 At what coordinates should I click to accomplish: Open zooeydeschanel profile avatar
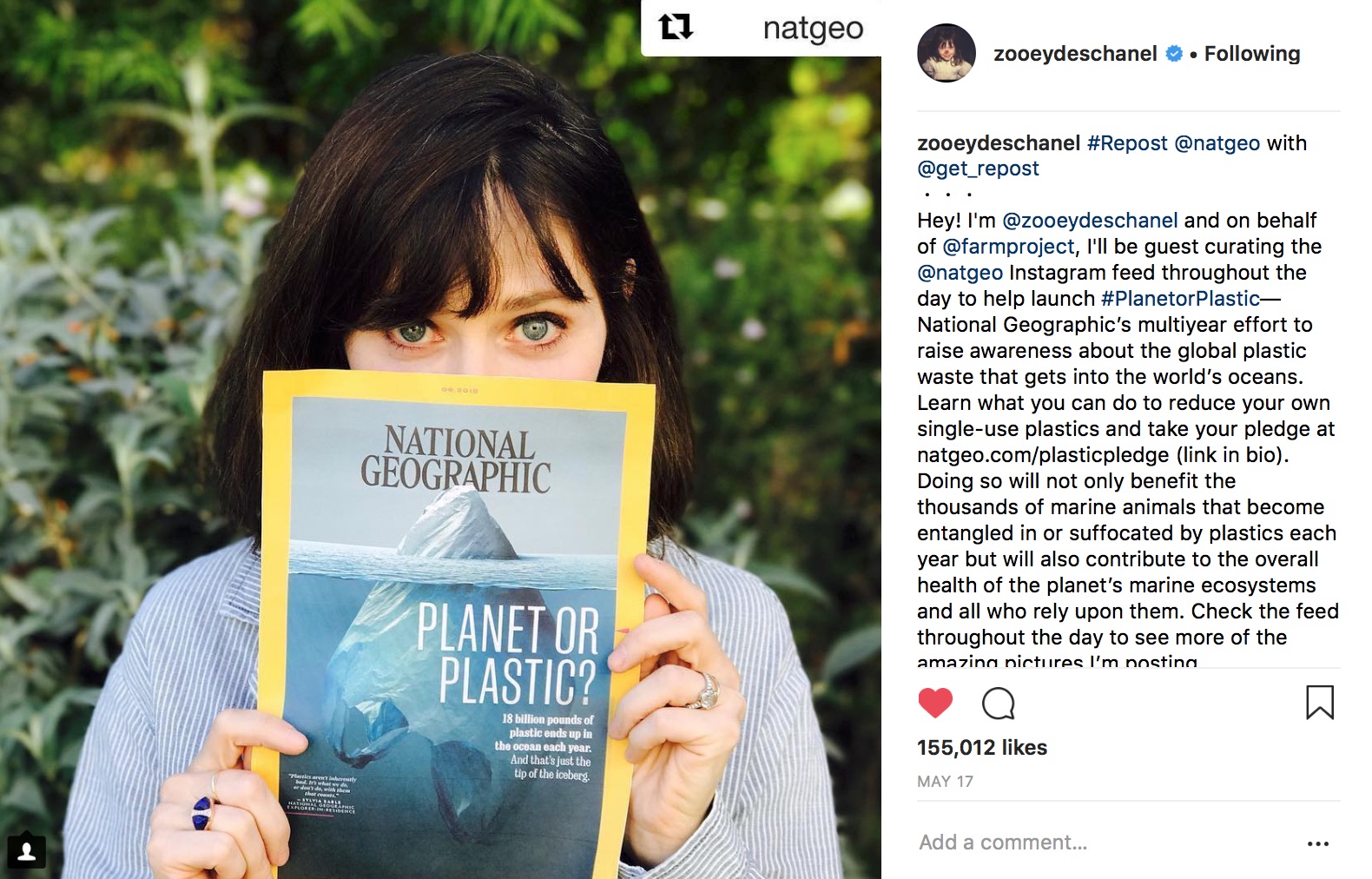[947, 53]
